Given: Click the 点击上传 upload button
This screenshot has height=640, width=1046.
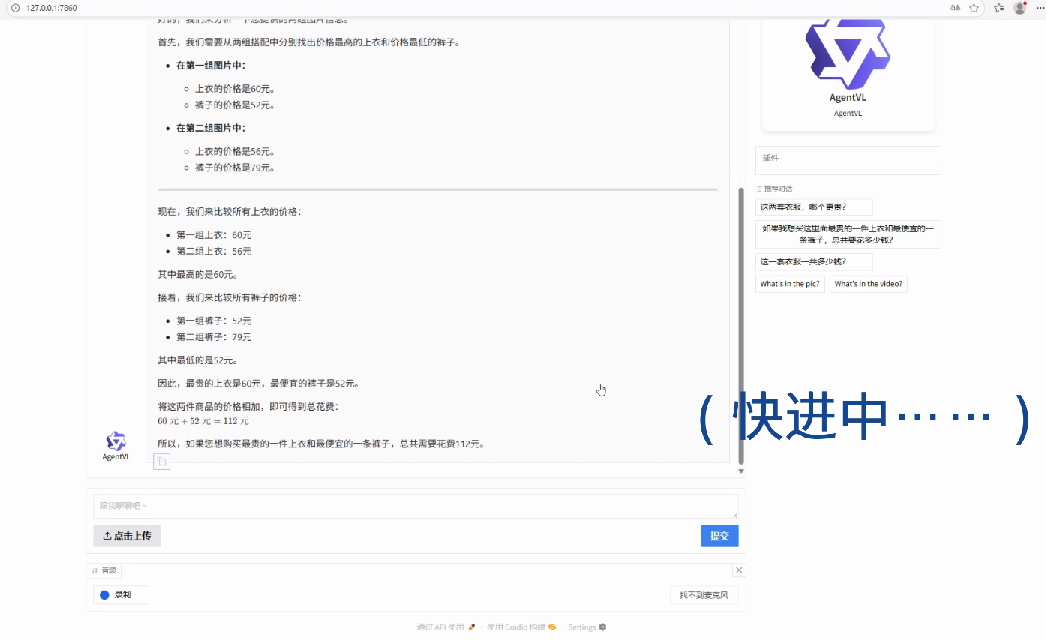Looking at the screenshot, I should [127, 536].
